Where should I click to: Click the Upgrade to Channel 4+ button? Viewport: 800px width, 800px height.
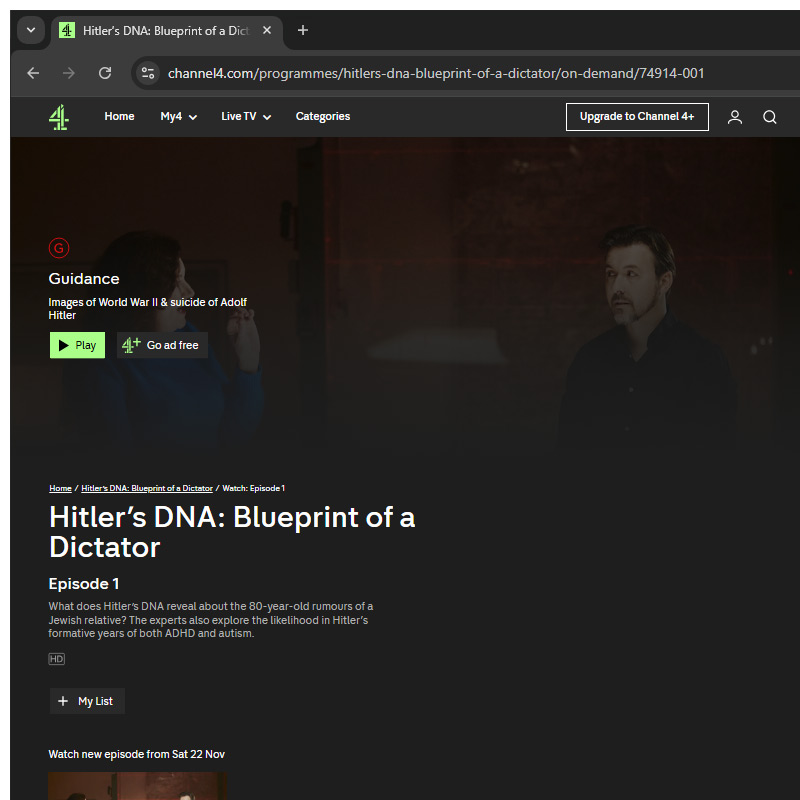click(637, 117)
